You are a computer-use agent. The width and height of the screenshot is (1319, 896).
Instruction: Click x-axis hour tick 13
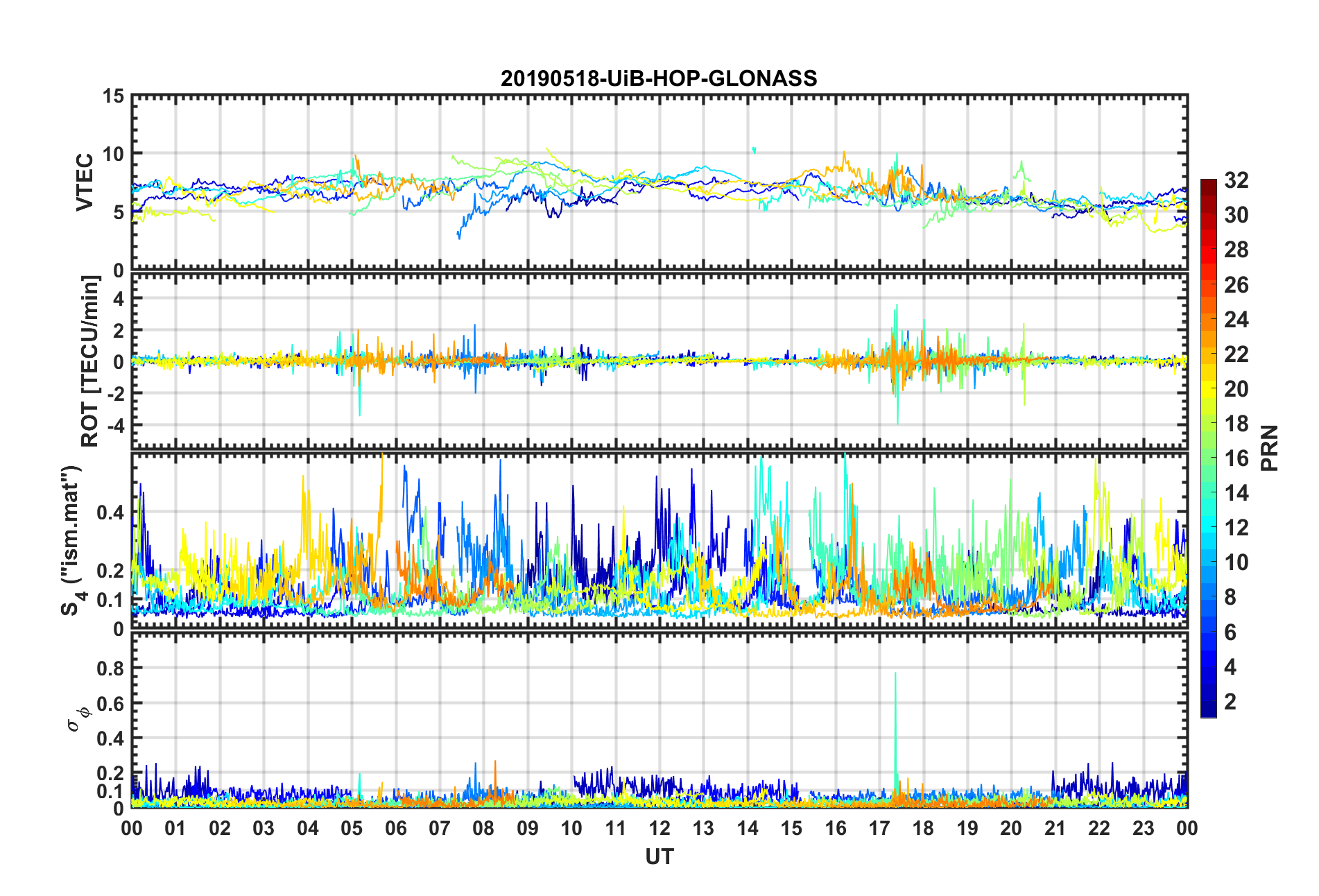point(703,828)
